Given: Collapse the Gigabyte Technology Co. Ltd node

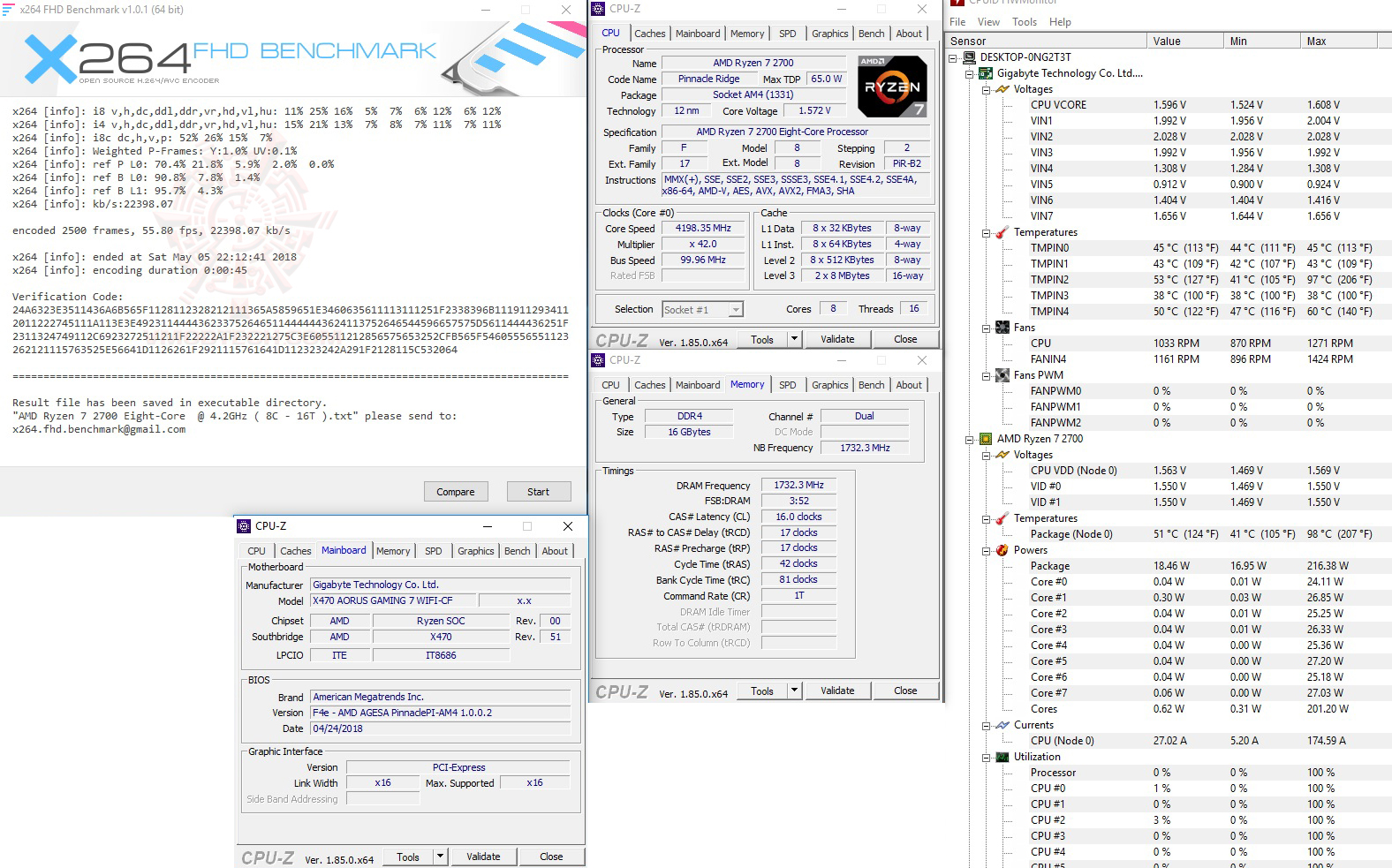Looking at the screenshot, I should (970, 74).
